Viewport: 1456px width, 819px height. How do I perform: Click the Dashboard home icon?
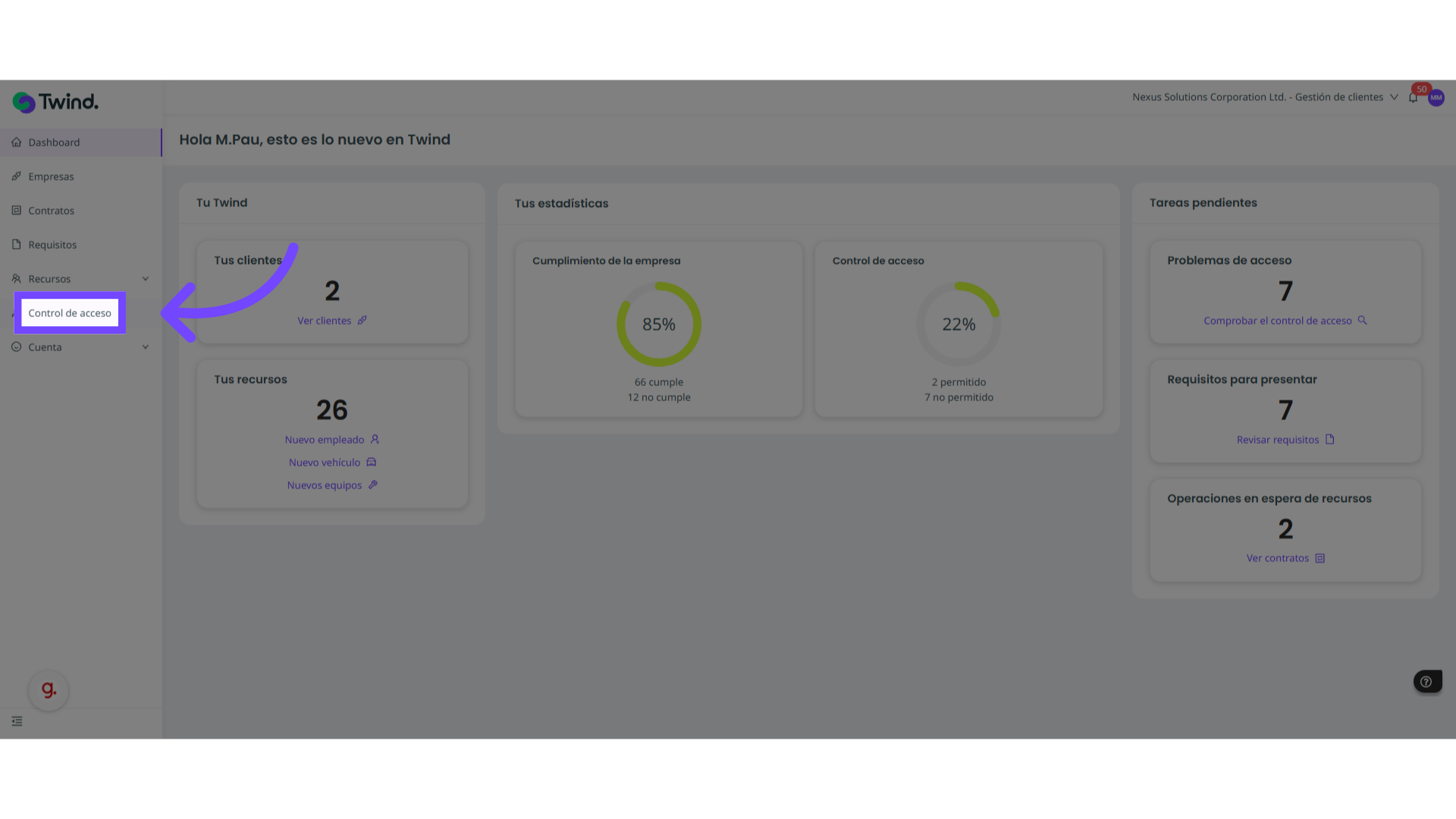tap(17, 143)
